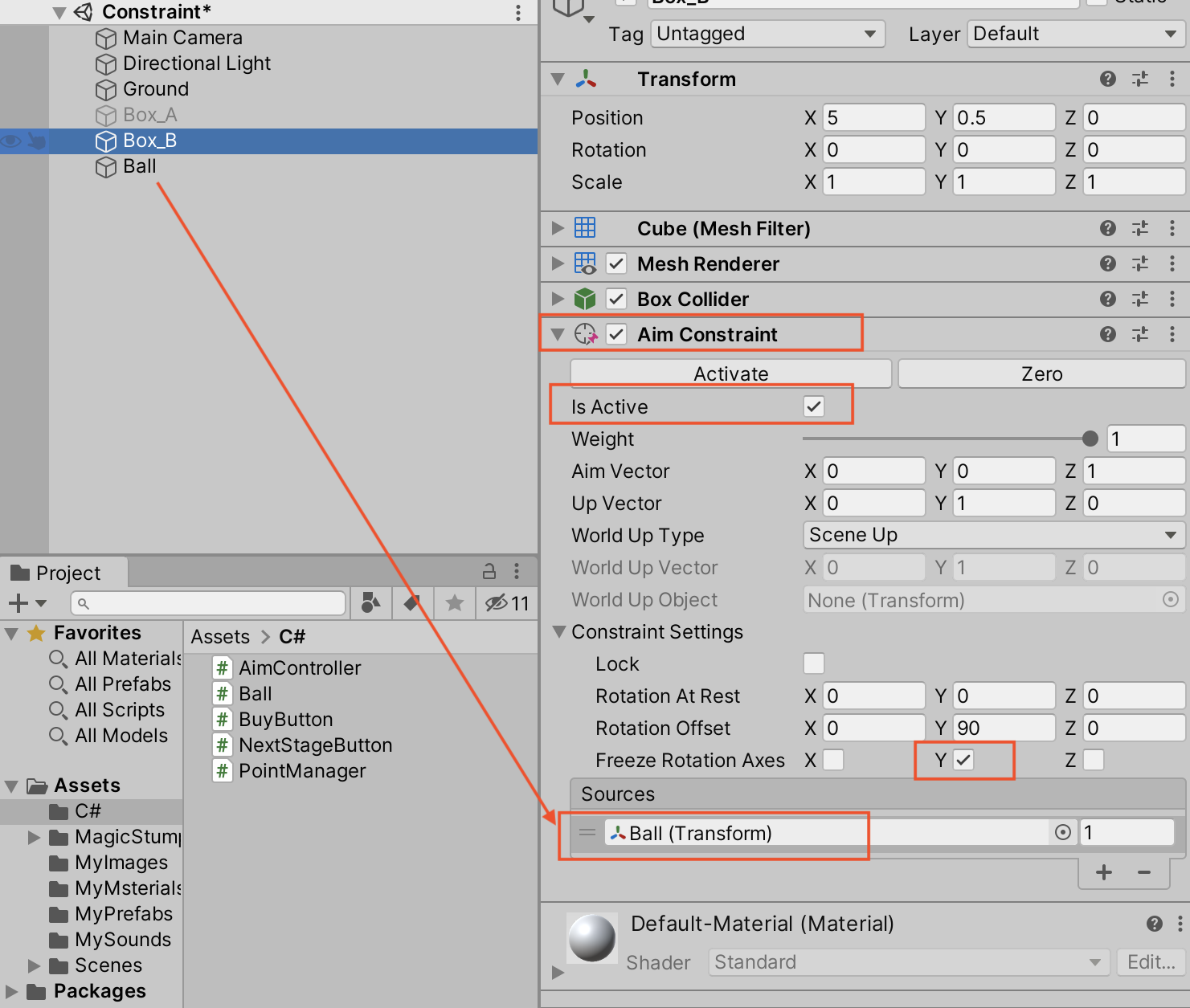The height and width of the screenshot is (1008, 1190).
Task: Click the Assets breadcrumb item
Action: pos(219,636)
